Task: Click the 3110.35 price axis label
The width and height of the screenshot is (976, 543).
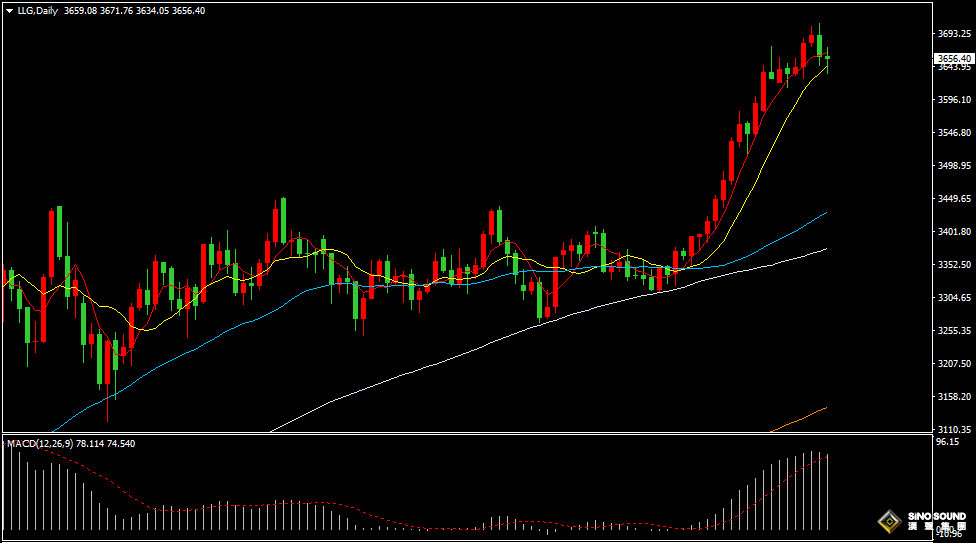Action: click(954, 430)
